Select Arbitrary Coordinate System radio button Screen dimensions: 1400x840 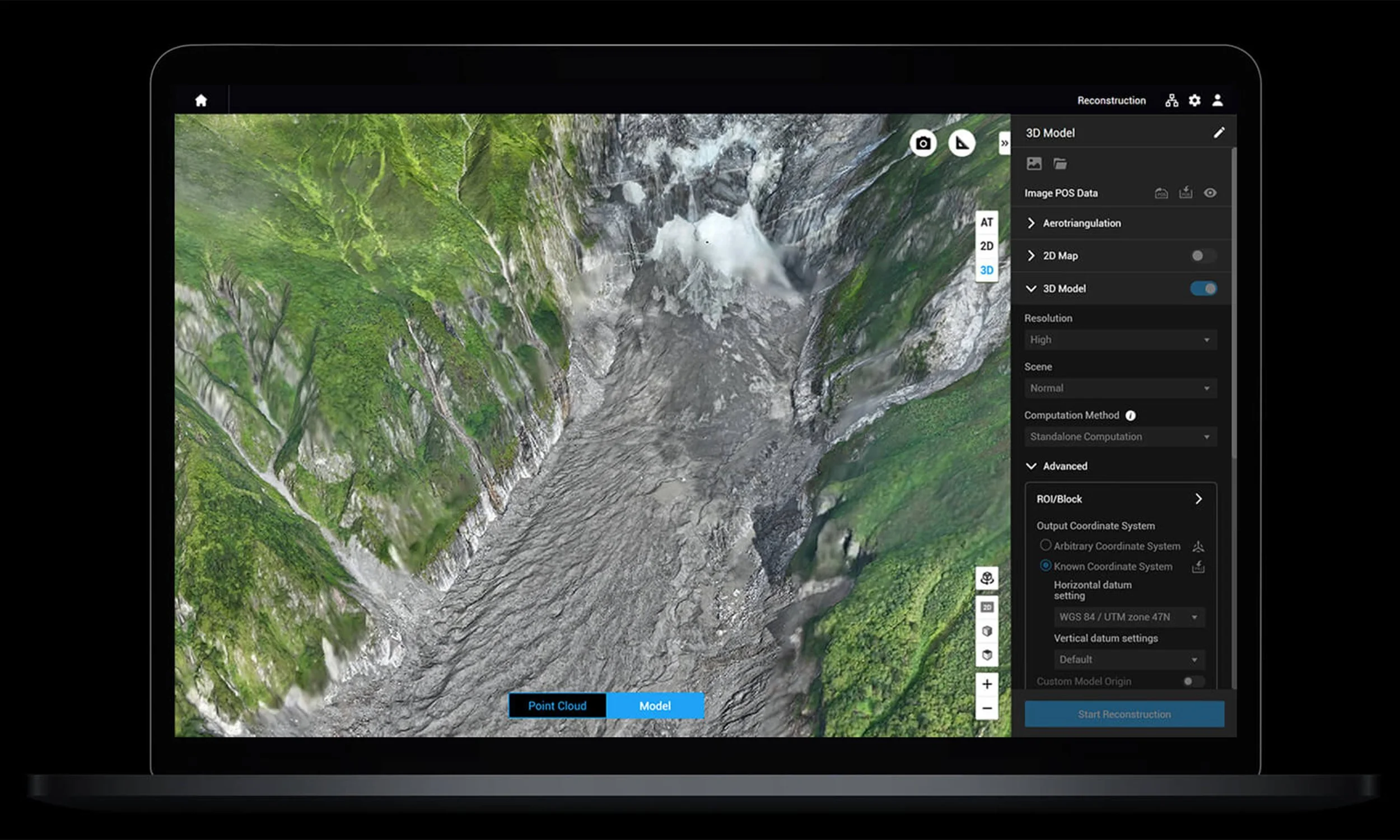1045,545
